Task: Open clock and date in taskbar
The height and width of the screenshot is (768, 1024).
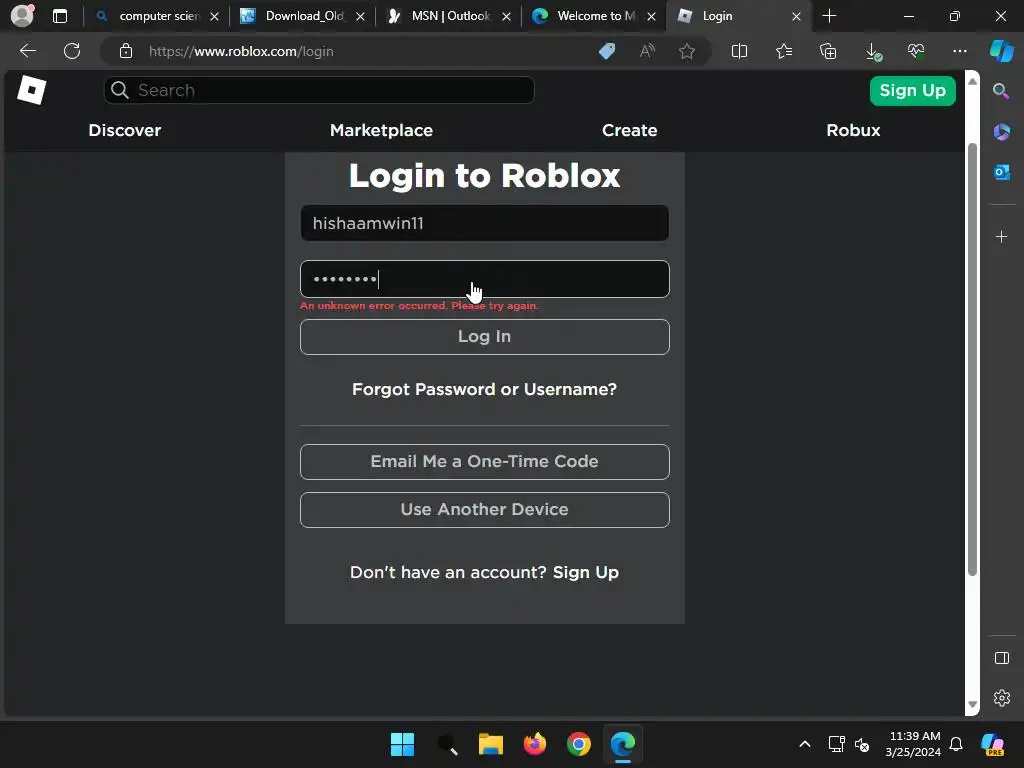Action: click(x=913, y=744)
